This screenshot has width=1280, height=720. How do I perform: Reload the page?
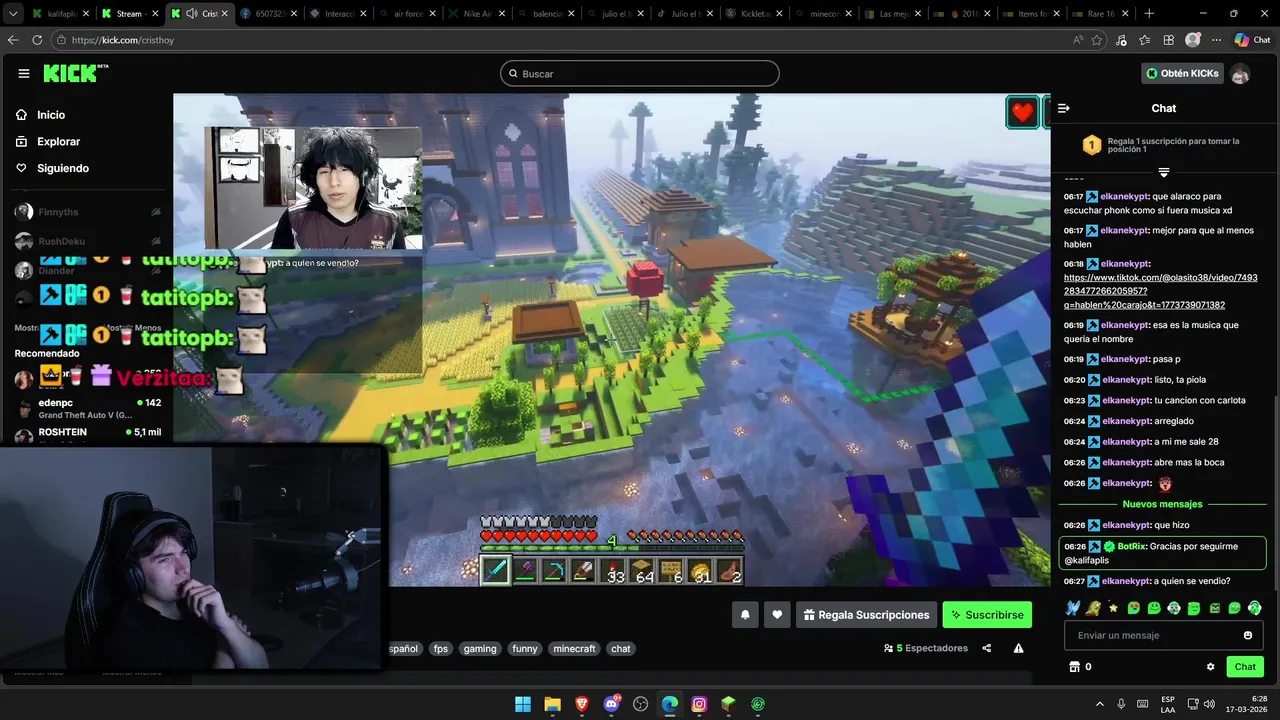pos(37,40)
